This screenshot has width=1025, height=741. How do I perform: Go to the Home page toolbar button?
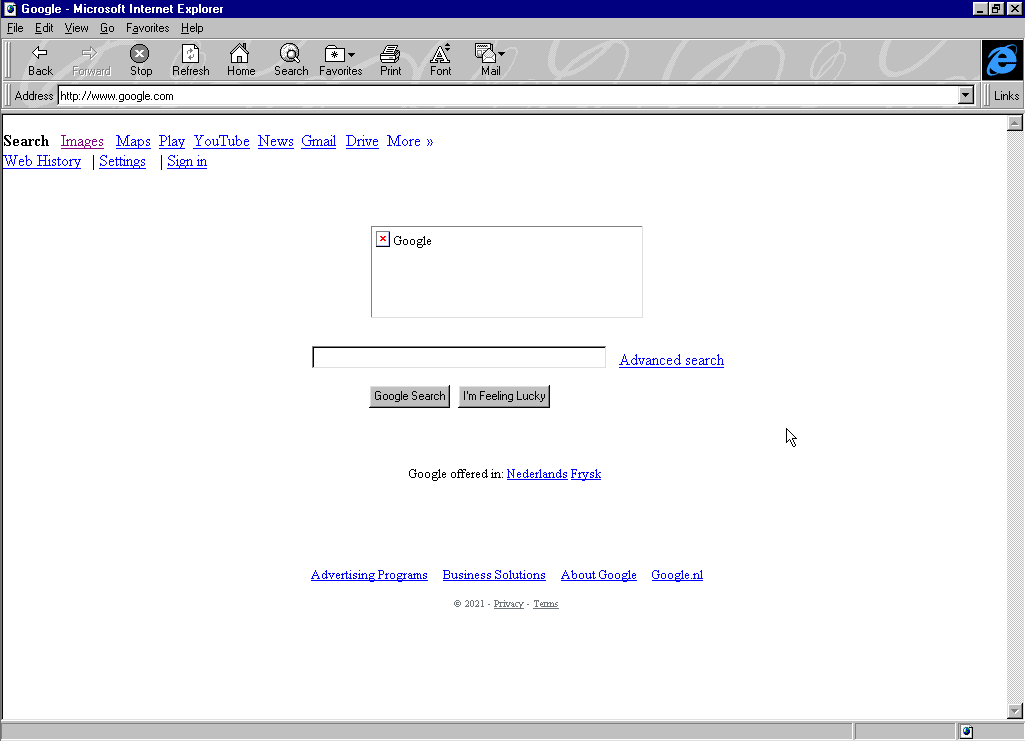[x=241, y=60]
